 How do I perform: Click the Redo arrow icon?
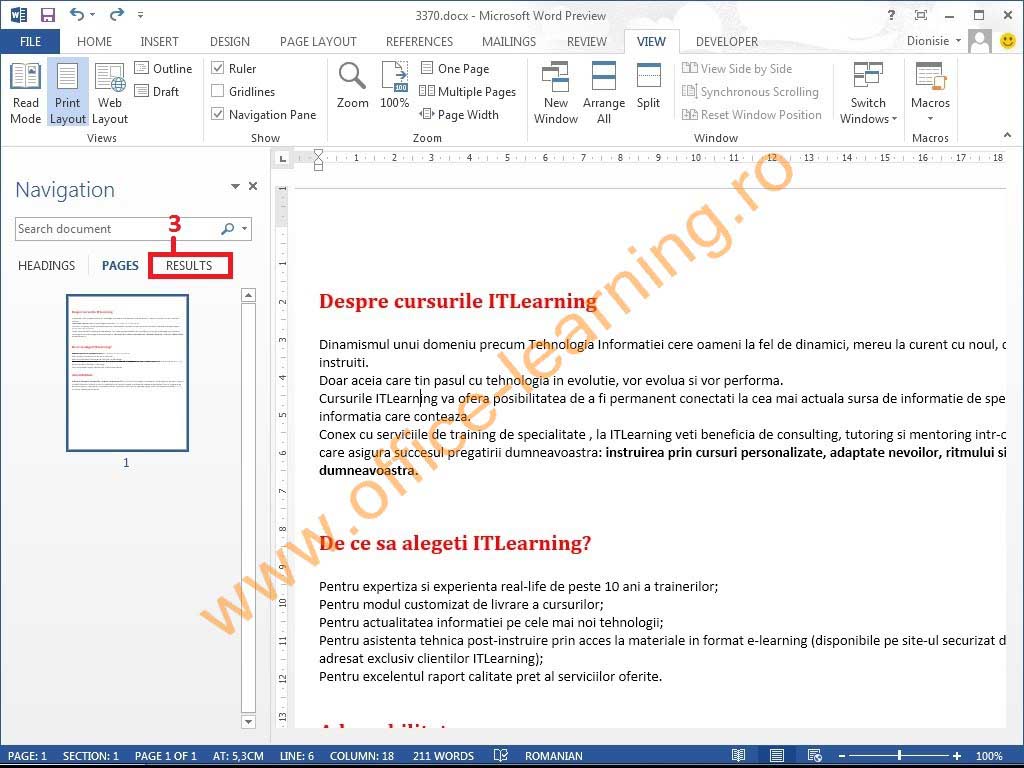[x=117, y=14]
